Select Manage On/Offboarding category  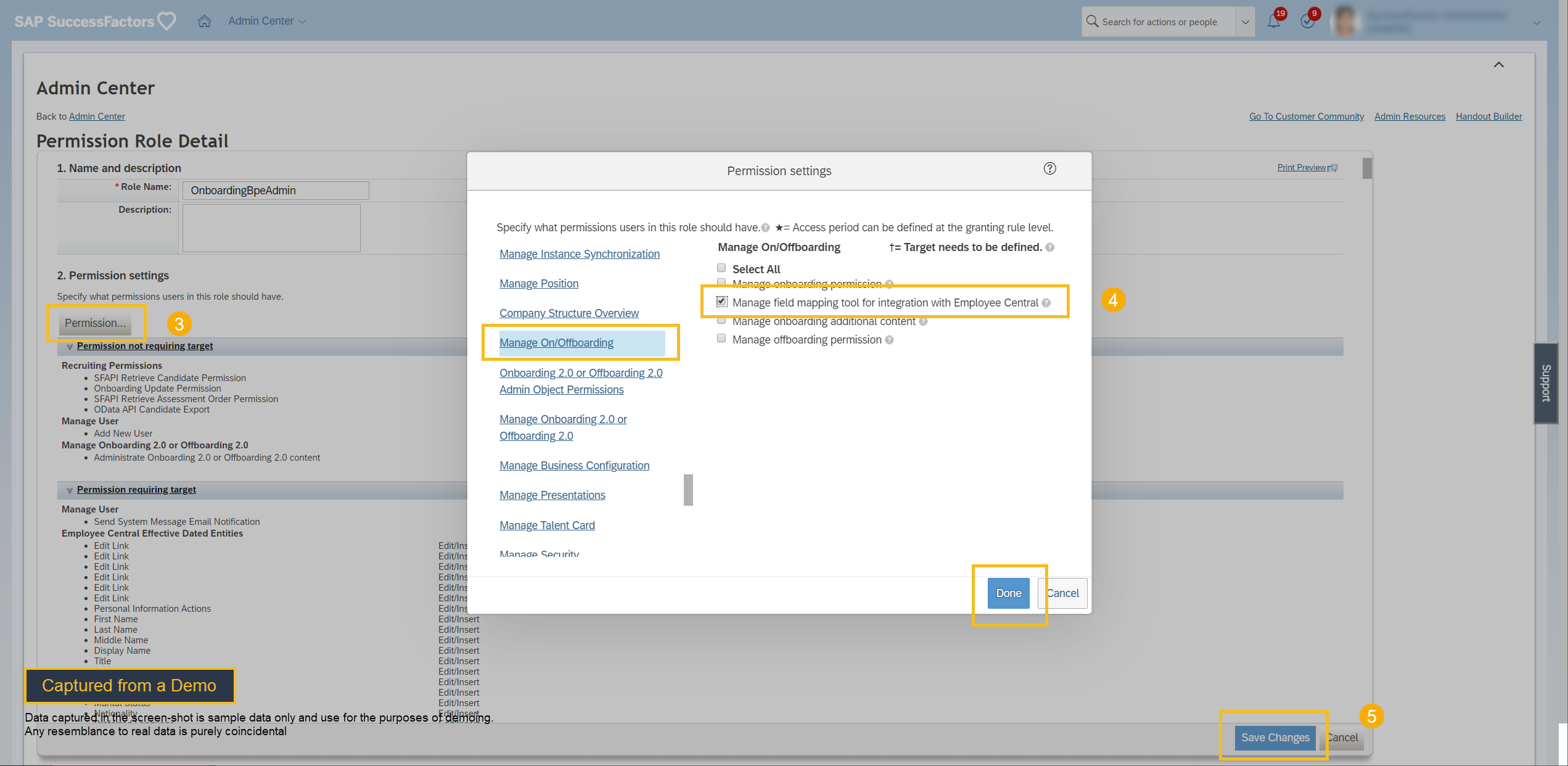point(556,343)
